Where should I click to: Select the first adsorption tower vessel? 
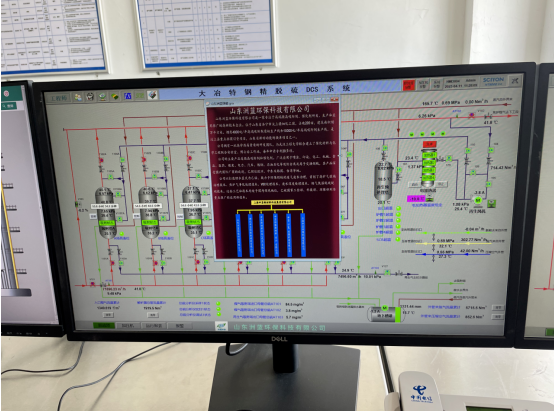point(106,213)
